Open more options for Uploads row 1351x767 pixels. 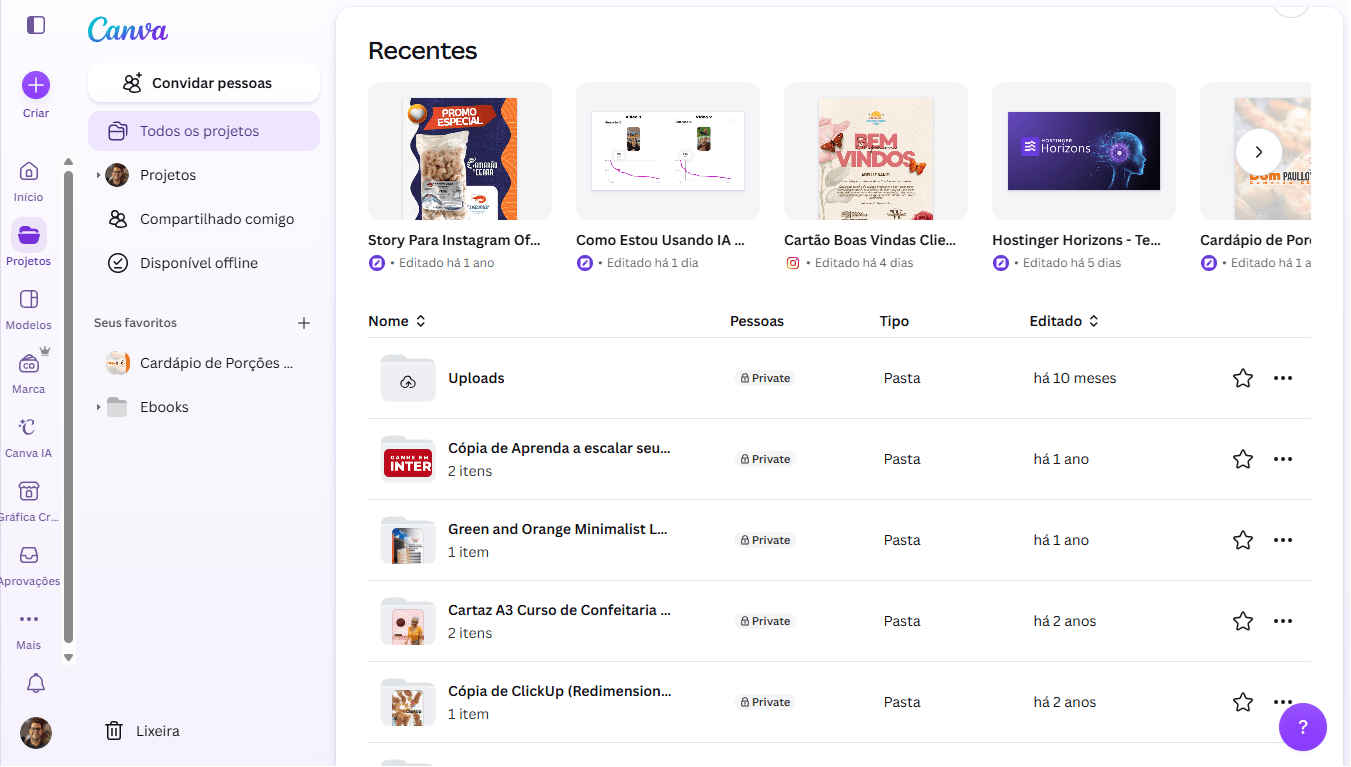click(x=1283, y=378)
